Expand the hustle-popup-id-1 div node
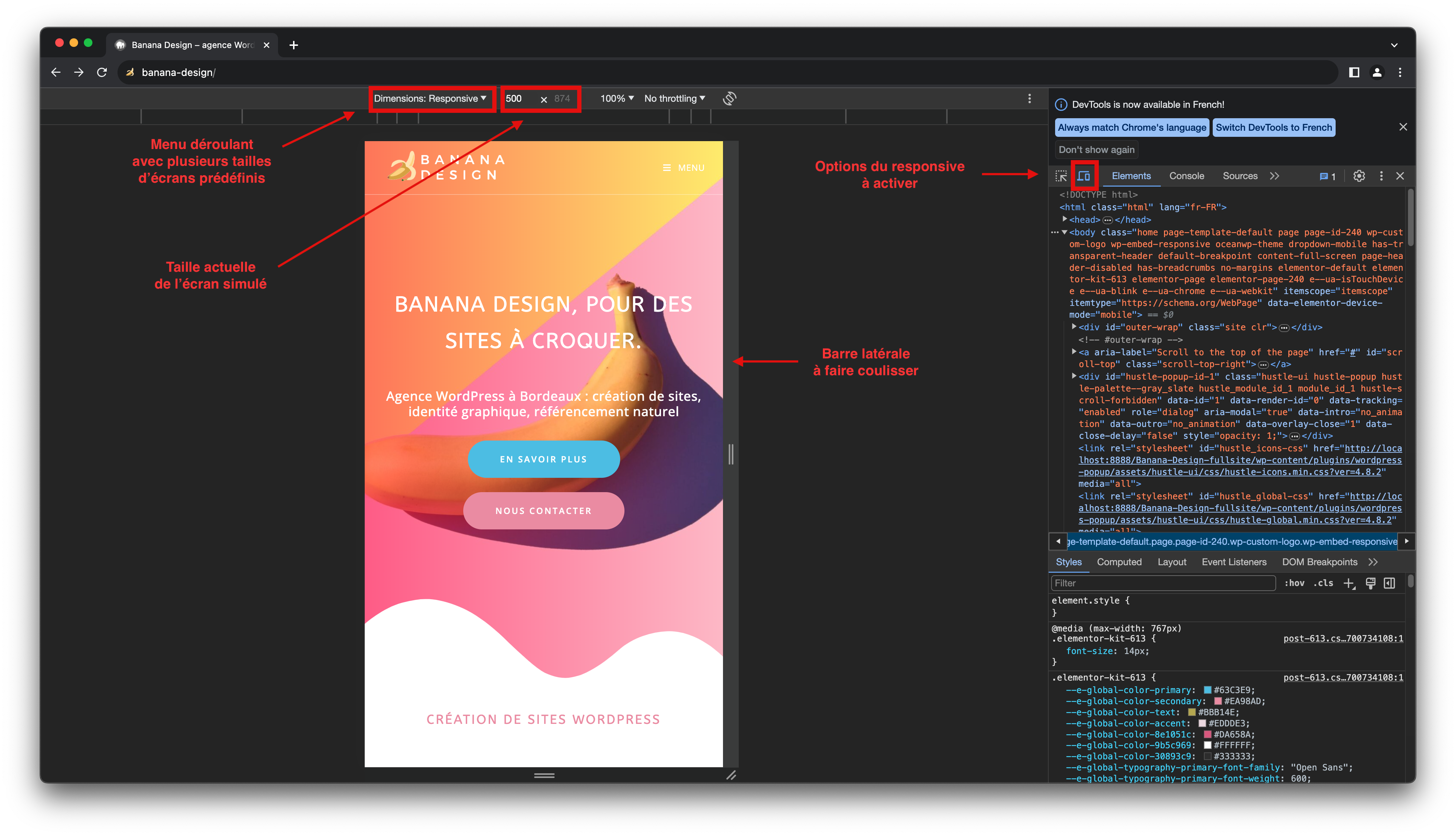This screenshot has width=1456, height=836. pyautogui.click(x=1074, y=376)
